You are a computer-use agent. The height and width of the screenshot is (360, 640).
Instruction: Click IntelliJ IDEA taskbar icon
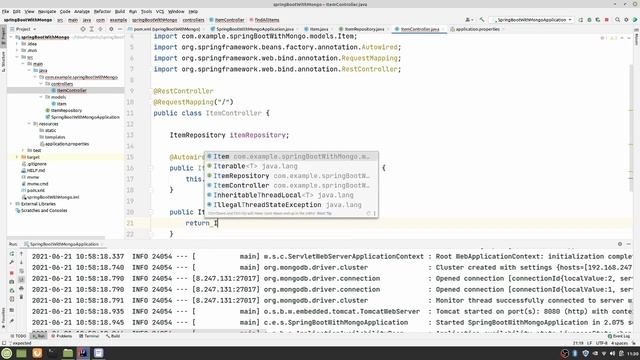click(83, 353)
